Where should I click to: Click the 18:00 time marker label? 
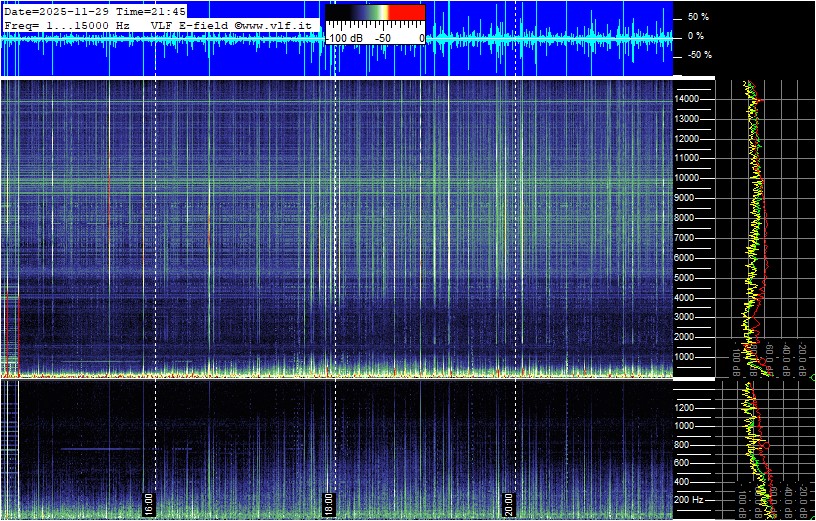(329, 502)
